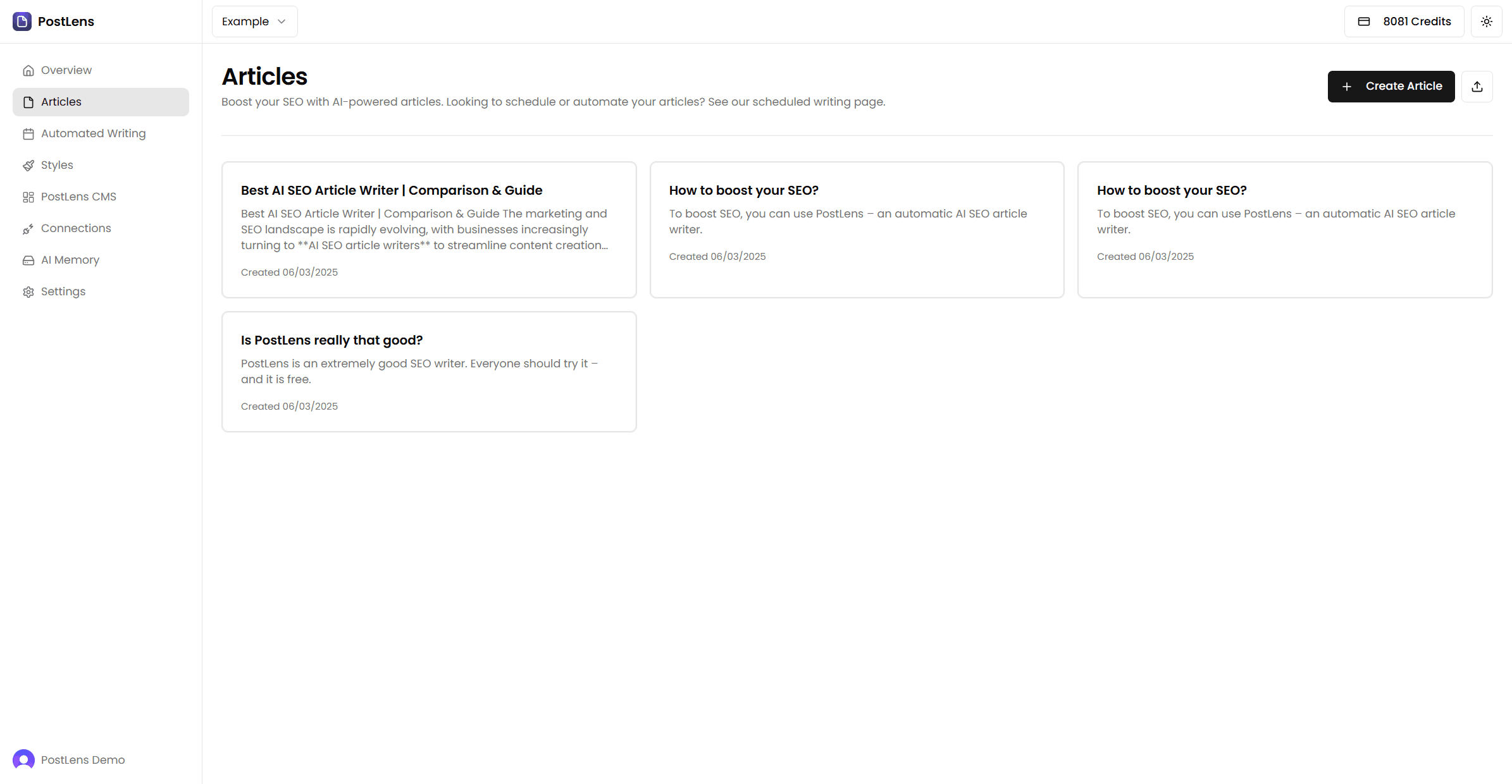This screenshot has height=784, width=1512.
Task: Select Articles in sidebar
Action: click(101, 102)
